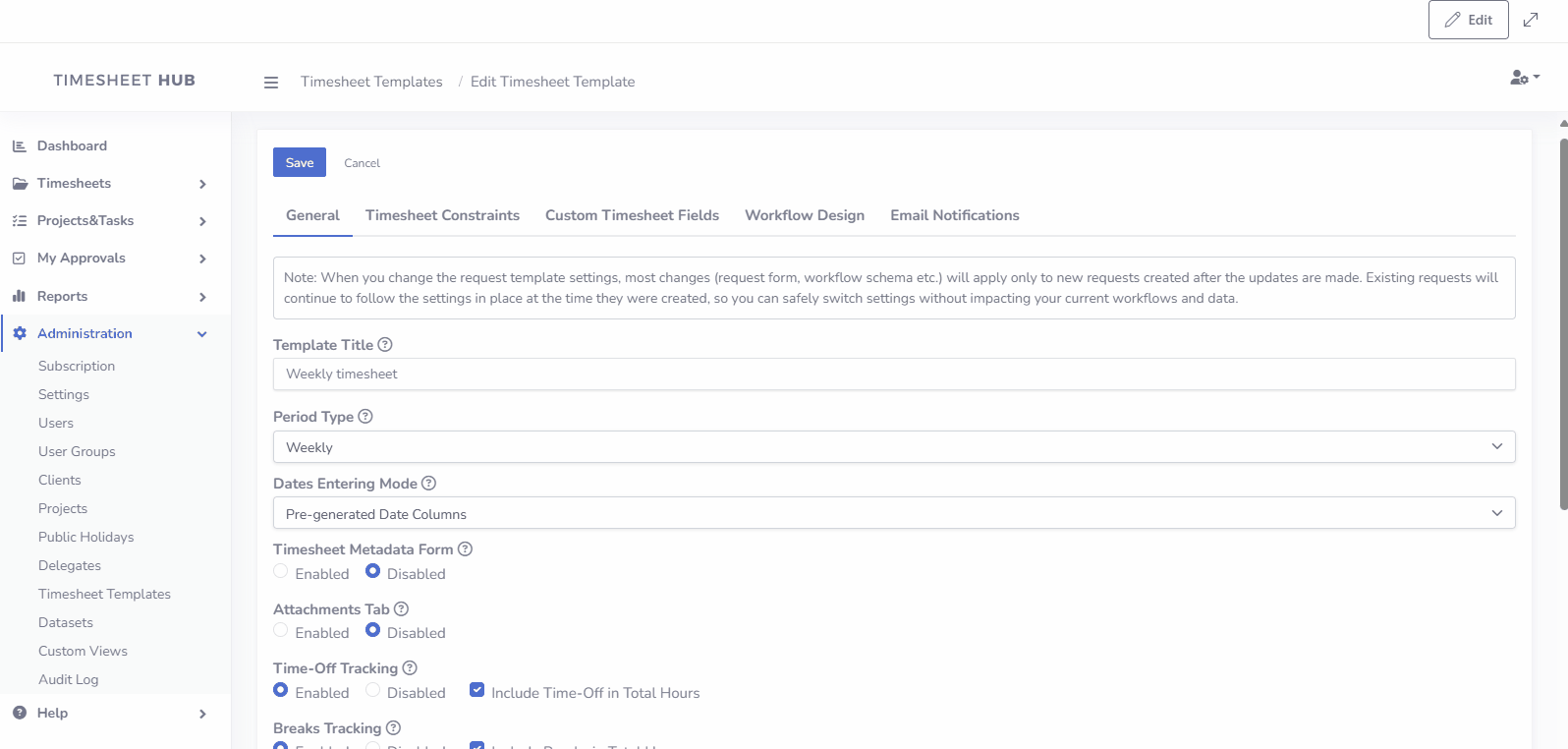The height and width of the screenshot is (749, 1568).
Task: Click the Time-Off Tracking help icon
Action: pyautogui.click(x=410, y=668)
